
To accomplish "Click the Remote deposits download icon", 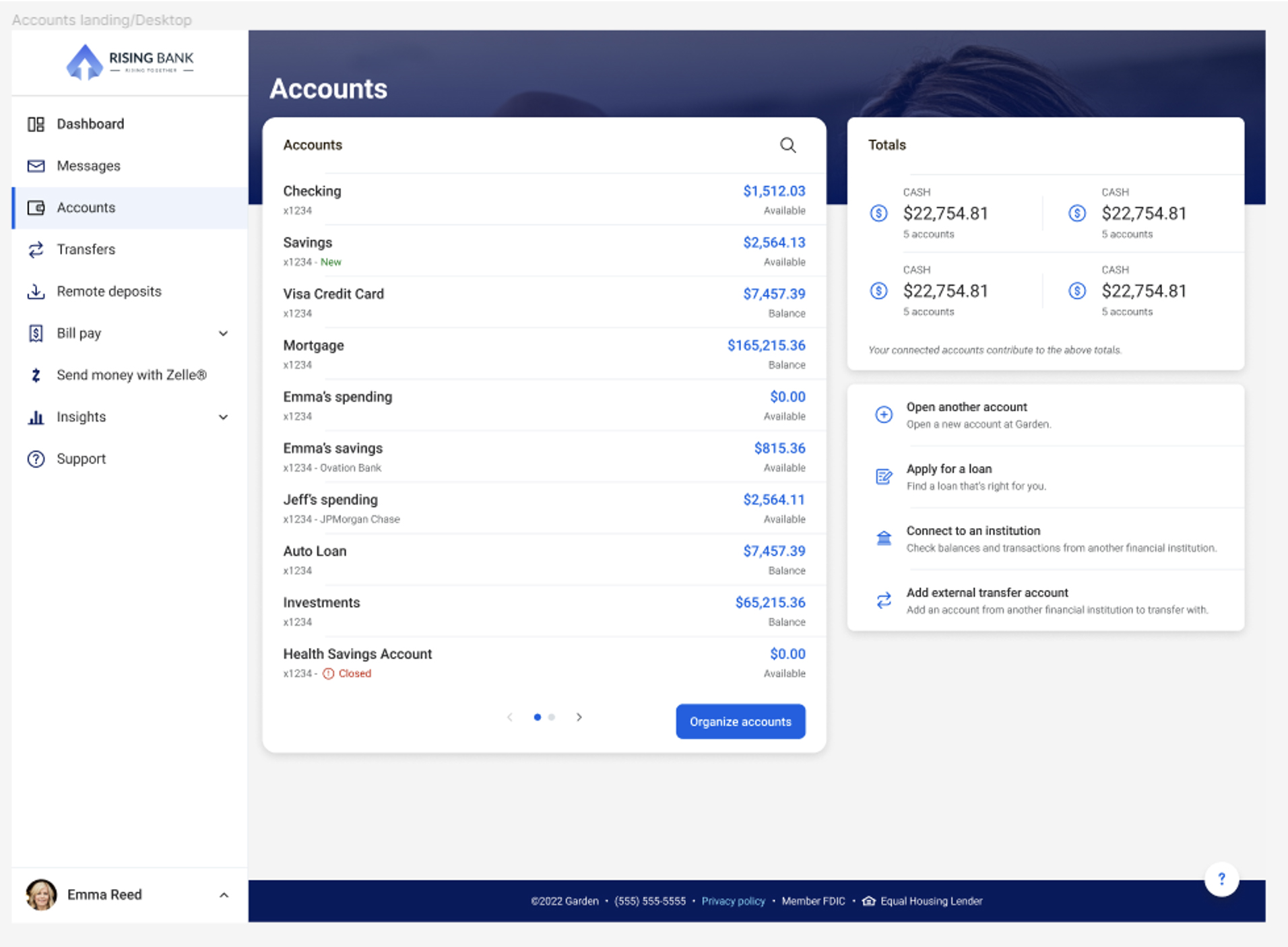I will tap(36, 292).
